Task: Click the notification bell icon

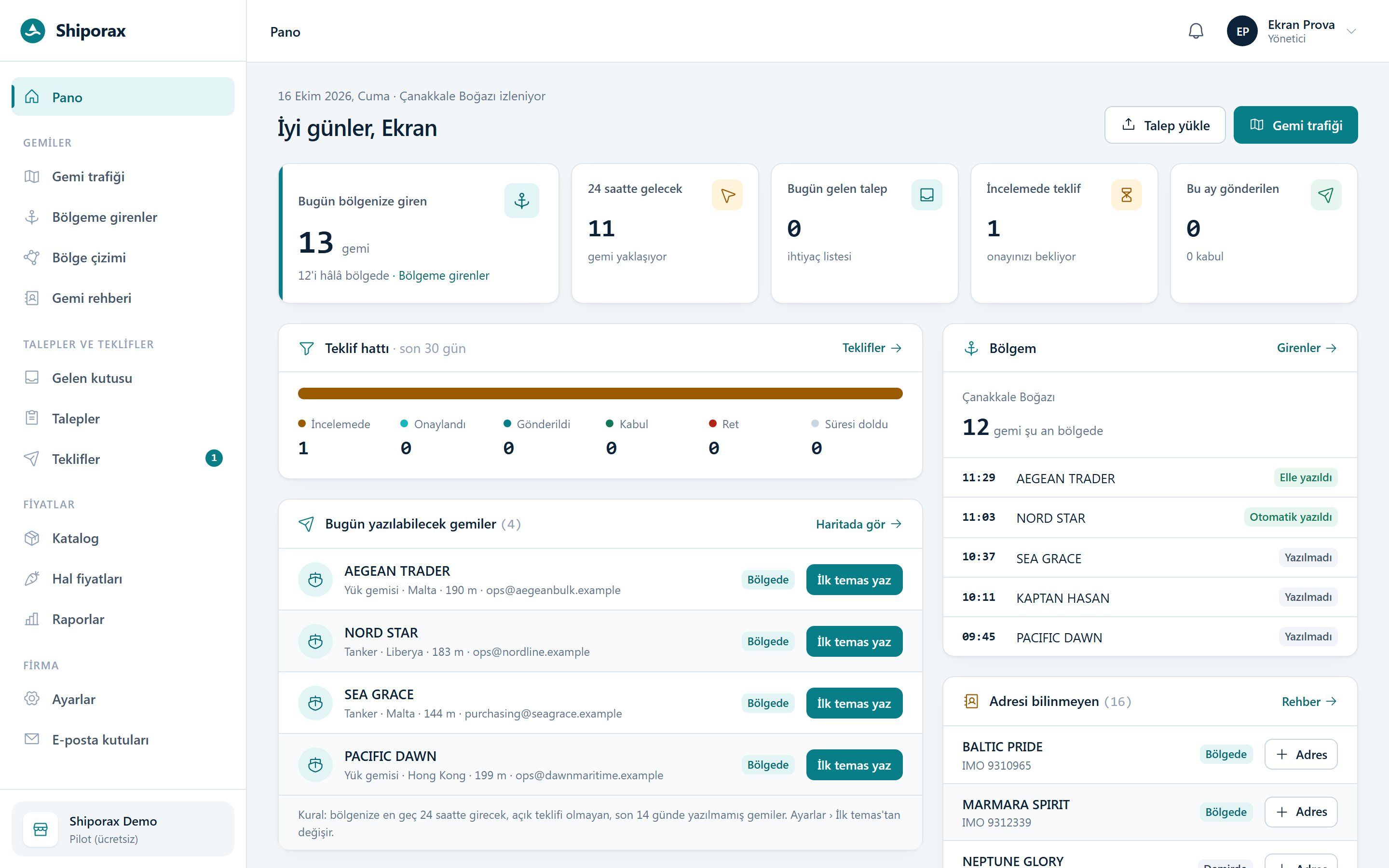Action: coord(1196,31)
